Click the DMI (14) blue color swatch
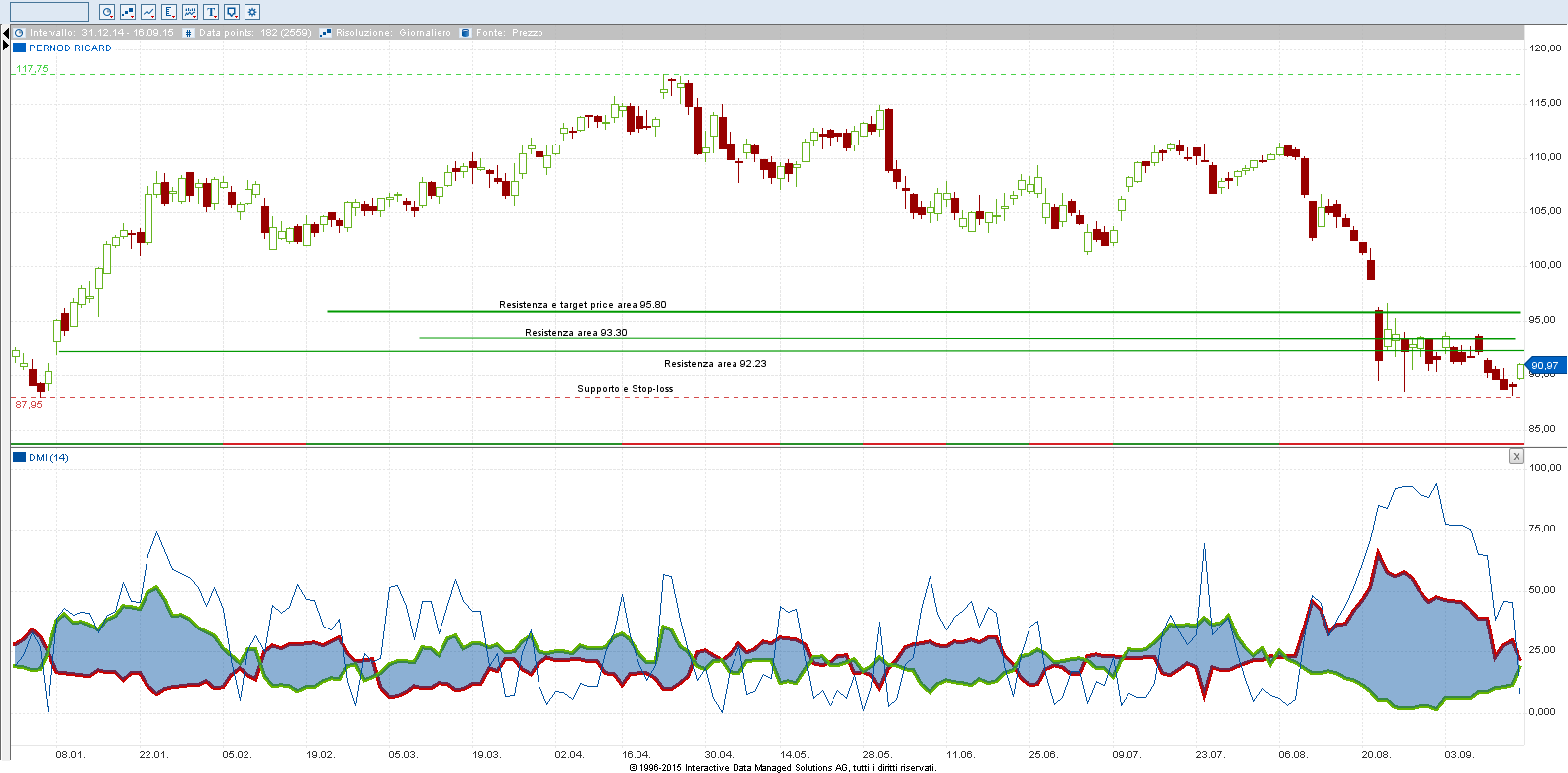1568x773 pixels. click(x=19, y=457)
